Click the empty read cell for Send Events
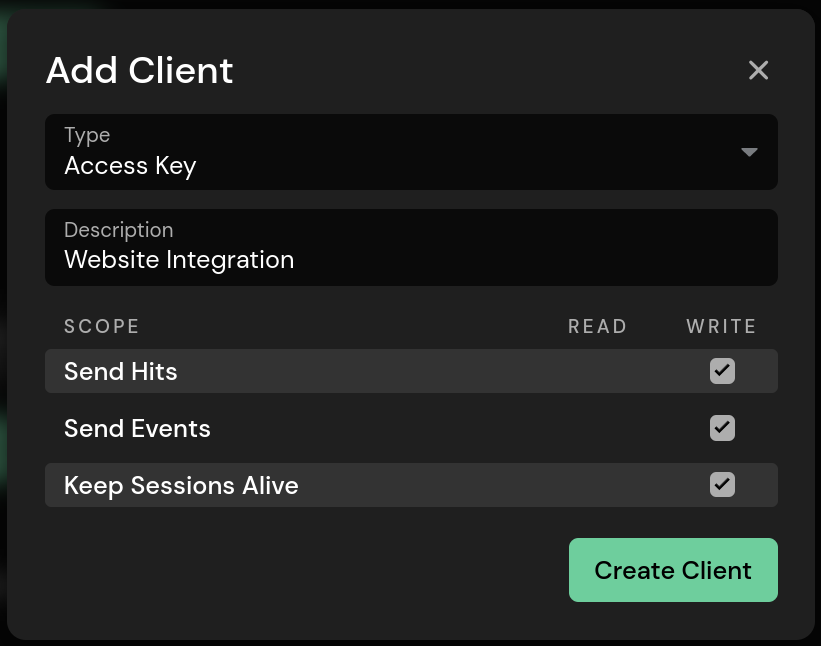Viewport: 821px width, 646px height. (597, 428)
